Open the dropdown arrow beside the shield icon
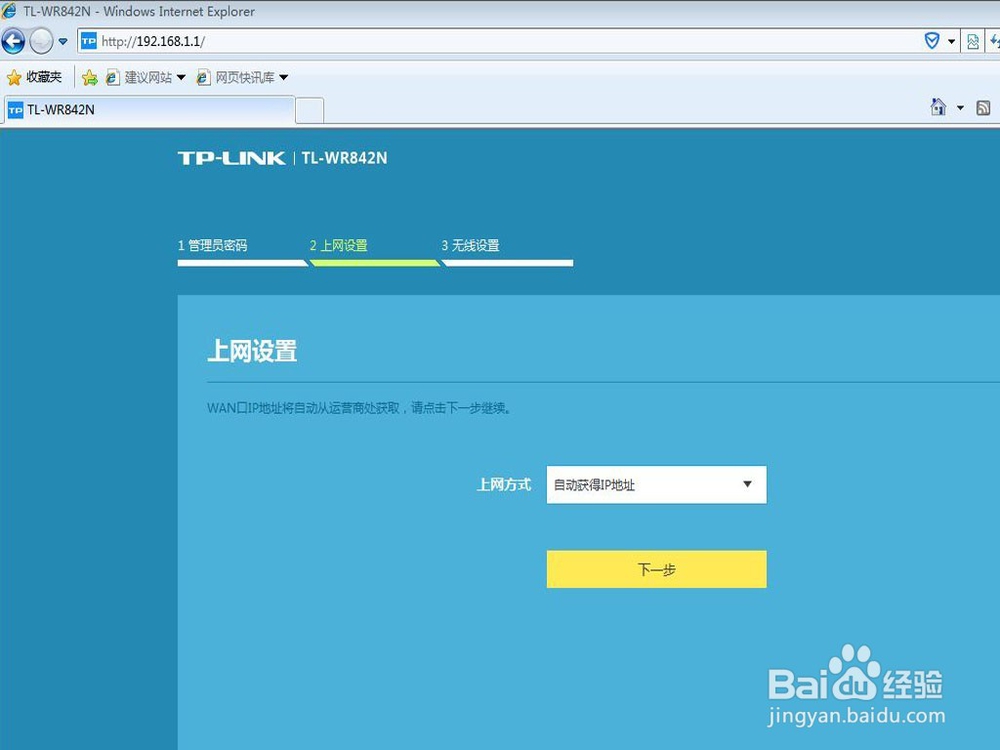 (952, 41)
